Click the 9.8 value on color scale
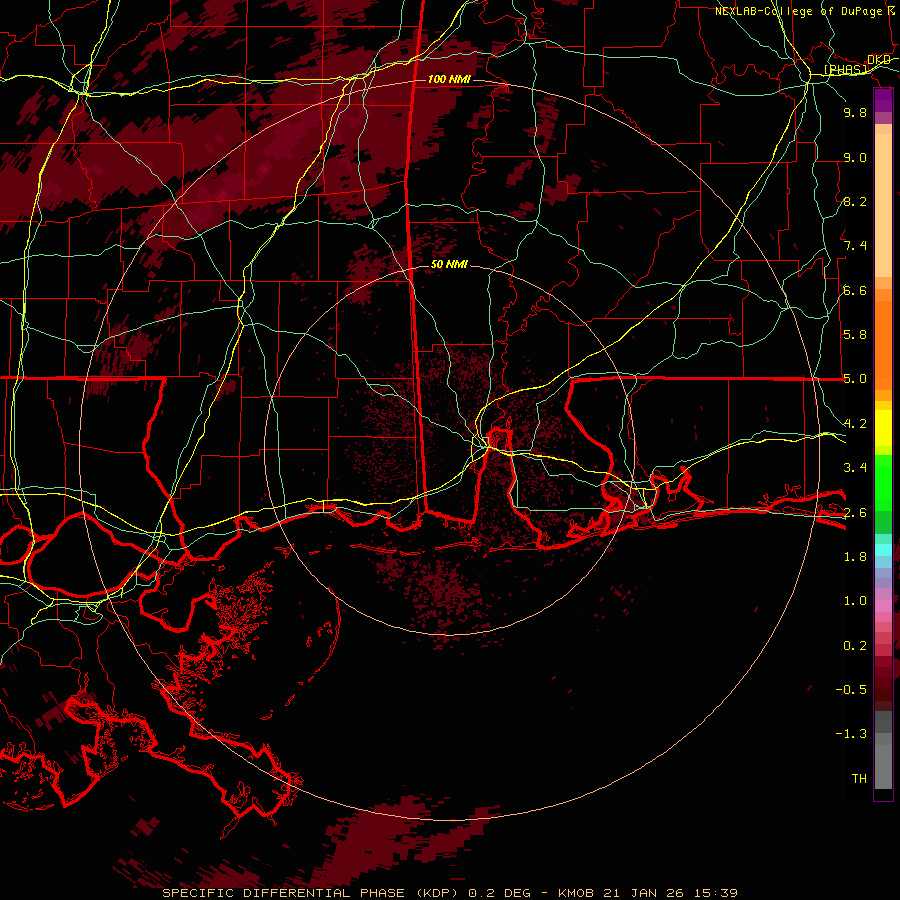900x900 pixels. 855,112
